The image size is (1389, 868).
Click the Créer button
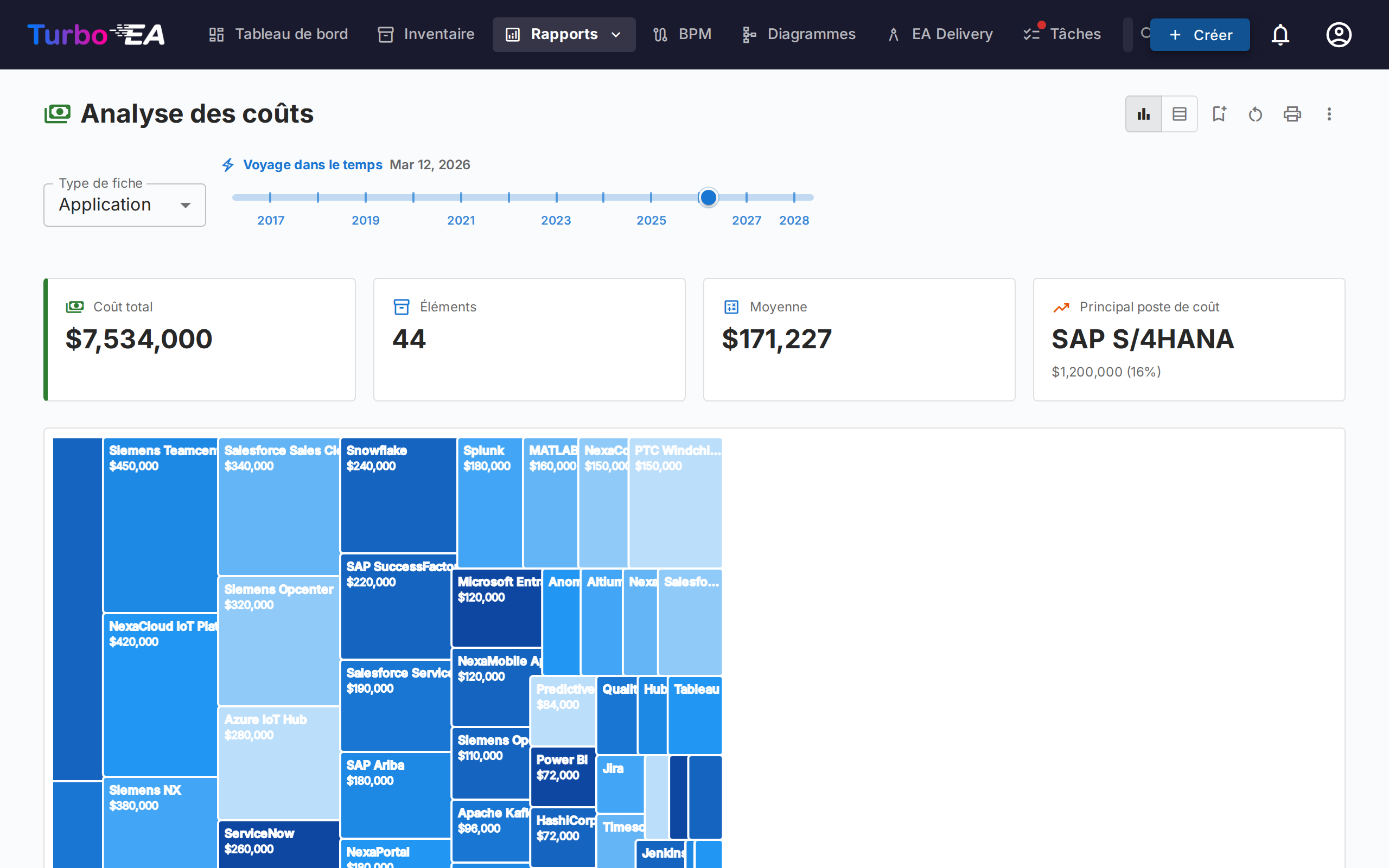[1200, 35]
